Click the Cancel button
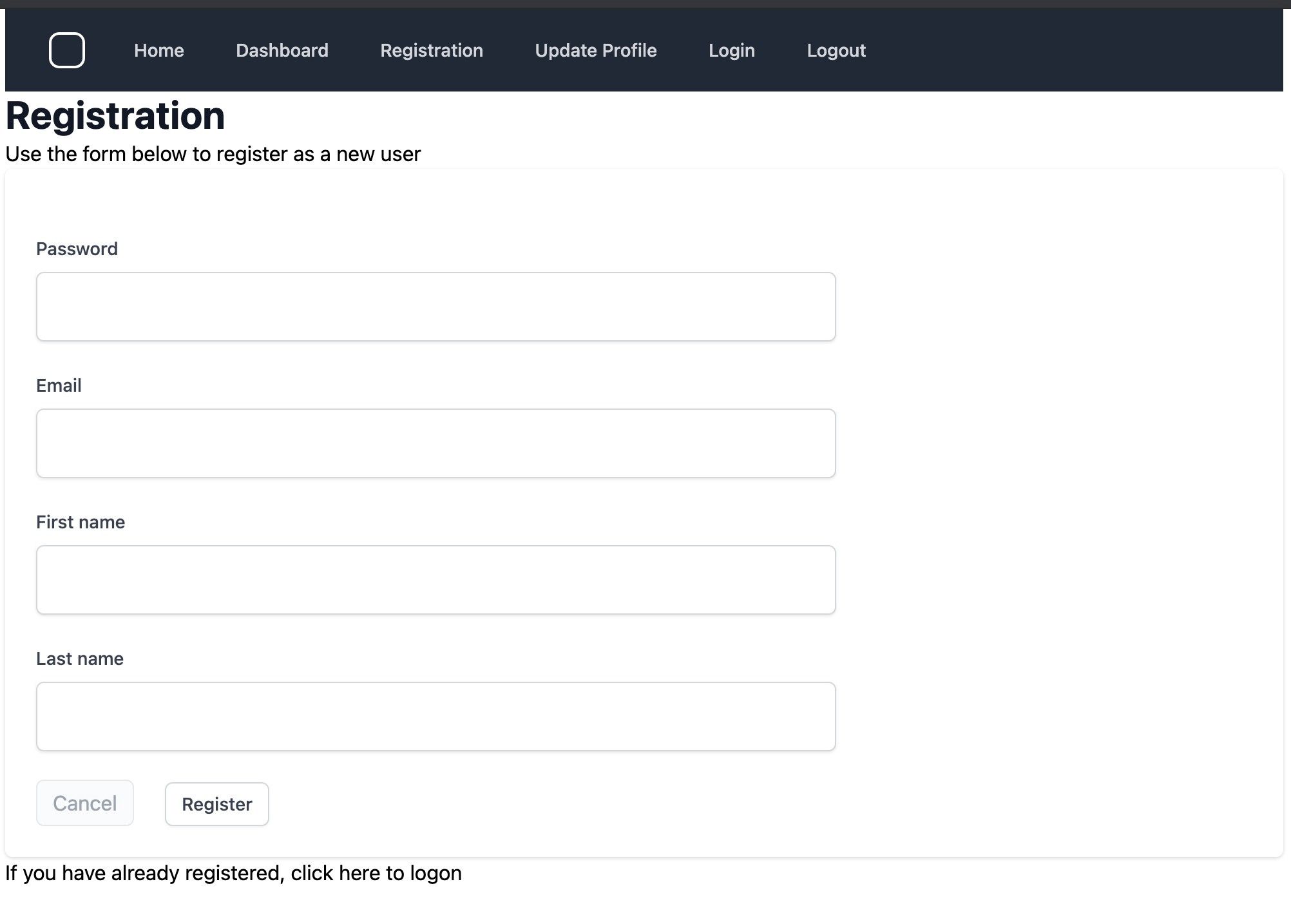This screenshot has width=1291, height=924. (85, 803)
